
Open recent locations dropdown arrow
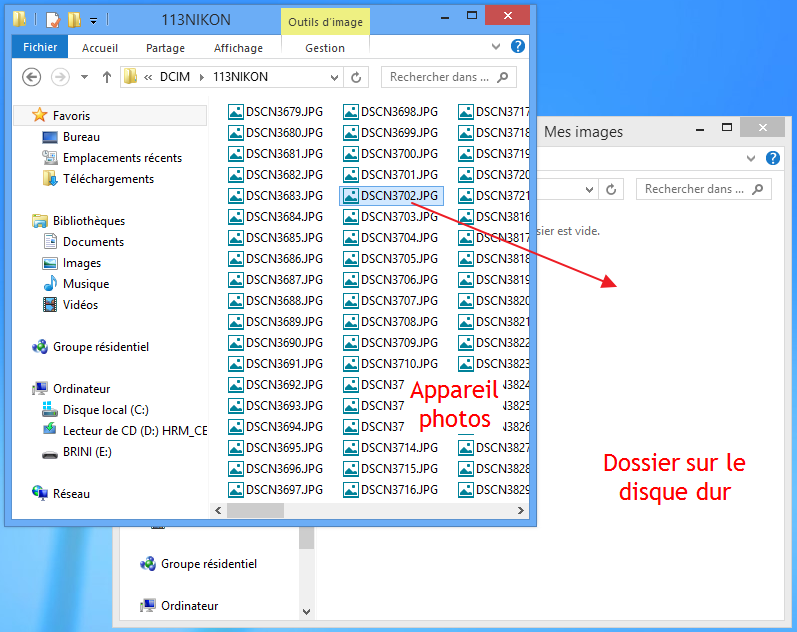tap(84, 77)
